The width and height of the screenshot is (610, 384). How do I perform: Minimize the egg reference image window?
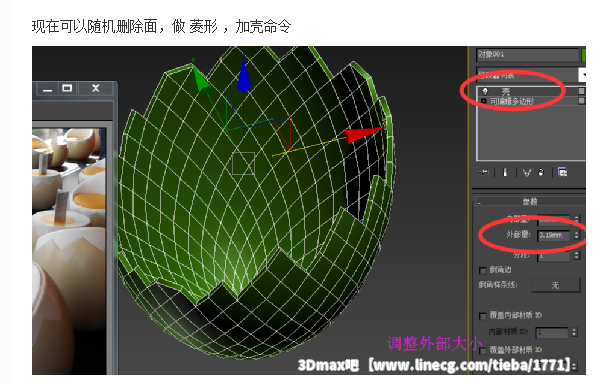(x=47, y=89)
